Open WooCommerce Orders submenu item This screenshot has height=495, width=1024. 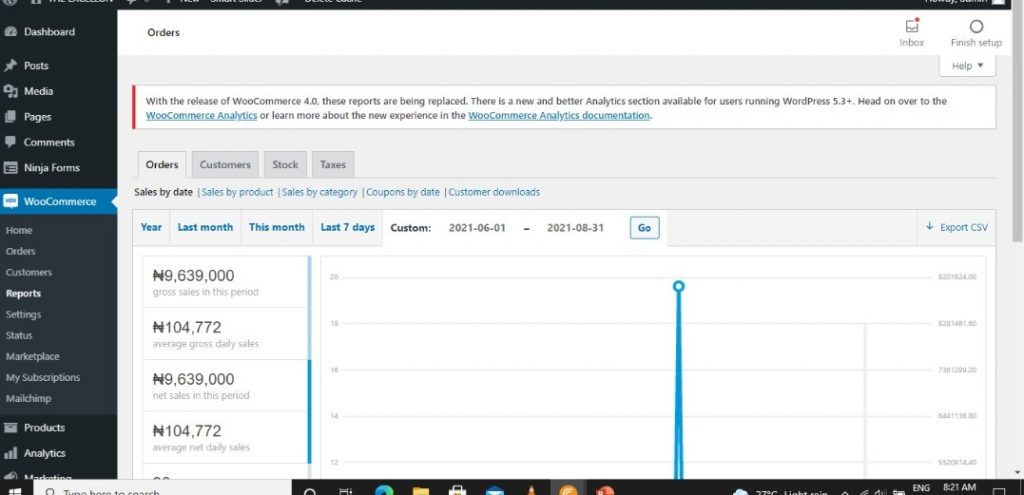click(20, 251)
